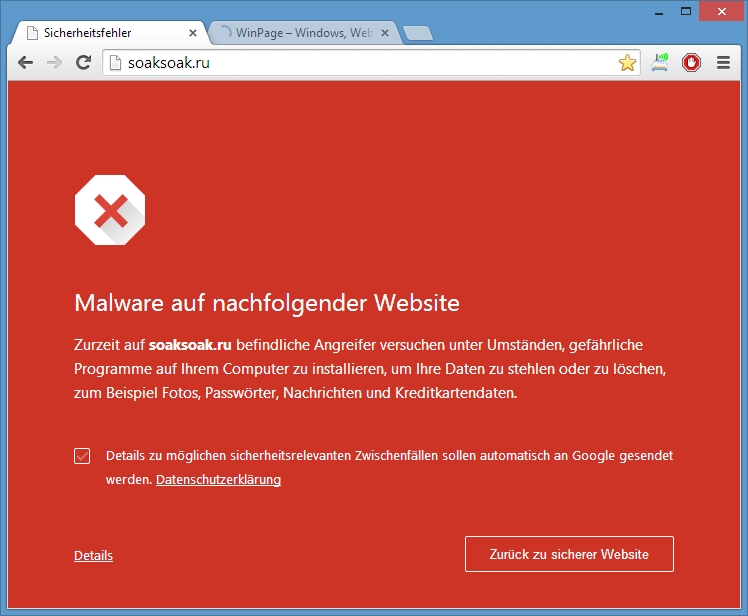Image resolution: width=748 pixels, height=616 pixels.
Task: Go back to the previous page
Action: point(25,63)
